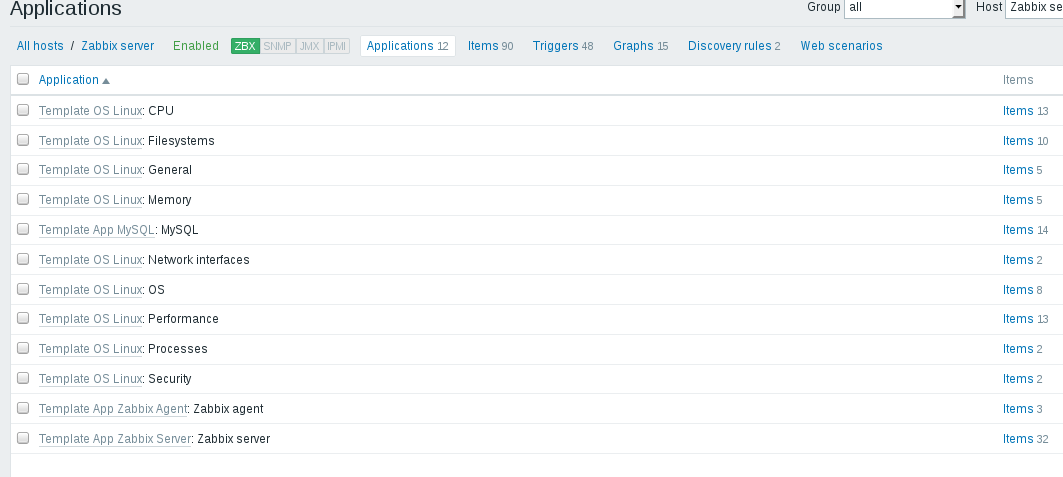Click the Application column header link

(x=68, y=80)
